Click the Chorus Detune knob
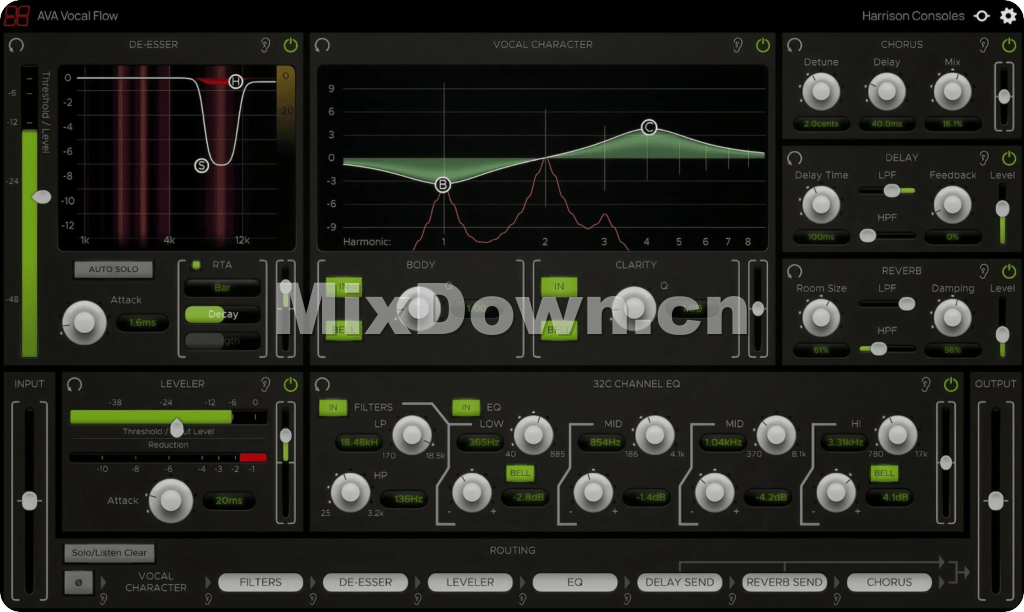This screenshot has width=1024, height=612. [x=821, y=91]
